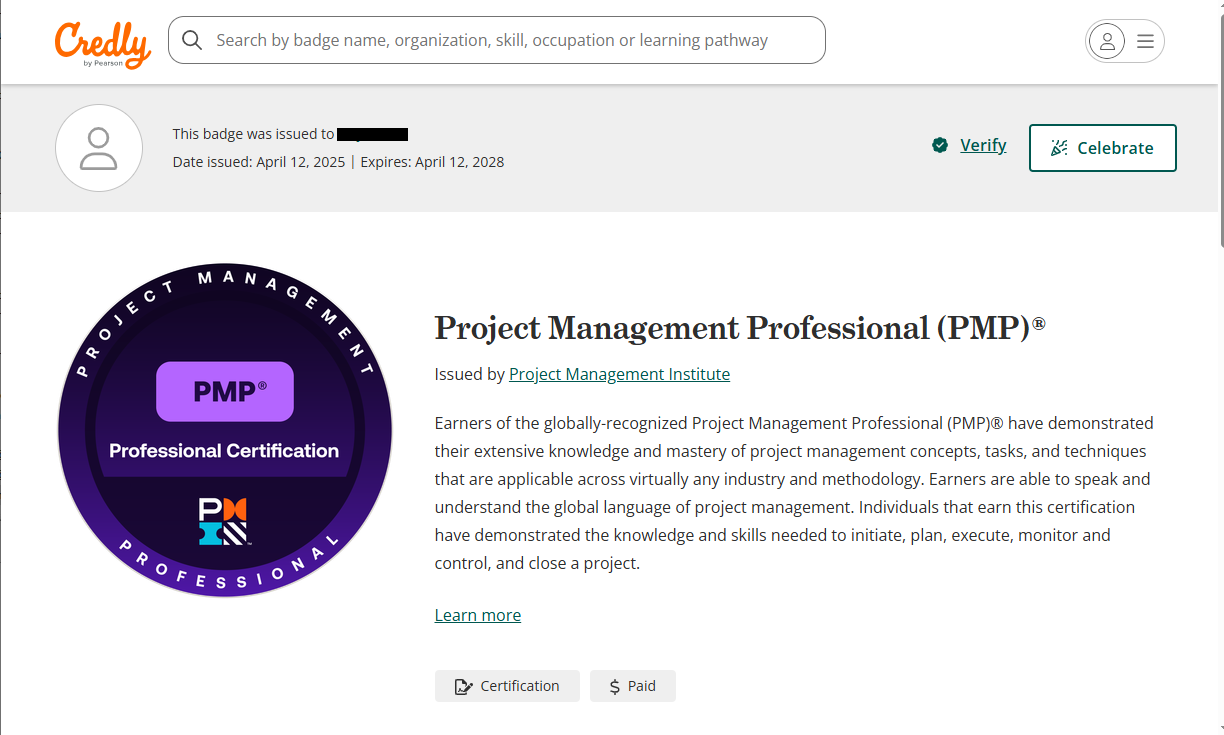Viewport: 1224px width, 735px height.
Task: Click the badge earner avatar placeholder
Action: coord(99,148)
